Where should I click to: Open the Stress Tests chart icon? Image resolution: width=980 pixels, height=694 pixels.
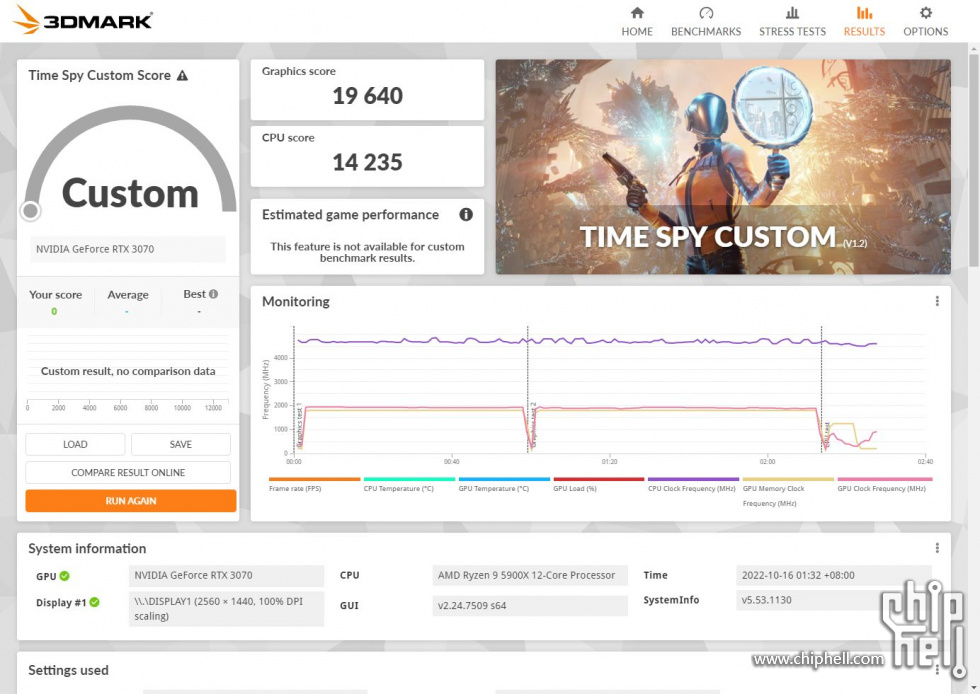point(792,13)
